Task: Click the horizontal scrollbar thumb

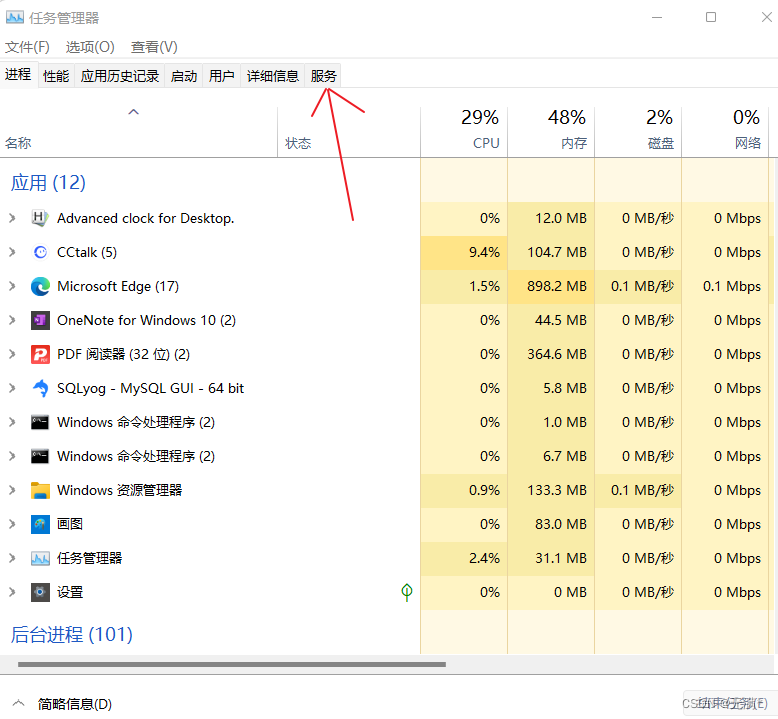Action: click(x=232, y=664)
